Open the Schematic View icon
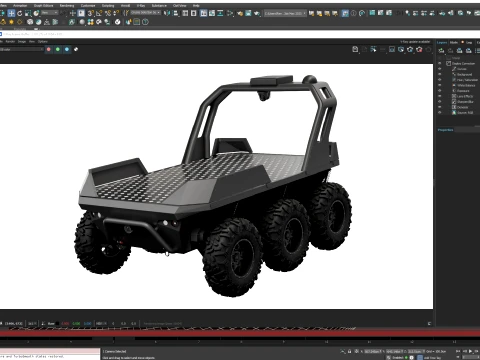480x360 pixels. tap(220, 13)
